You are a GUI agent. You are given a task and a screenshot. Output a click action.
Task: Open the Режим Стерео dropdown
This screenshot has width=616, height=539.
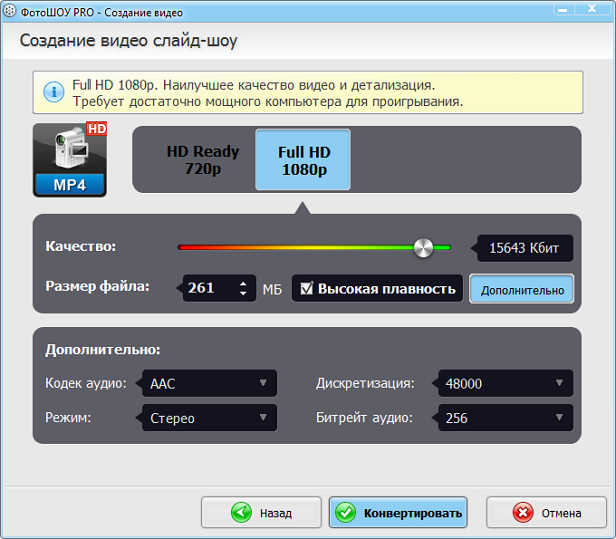coord(209,418)
